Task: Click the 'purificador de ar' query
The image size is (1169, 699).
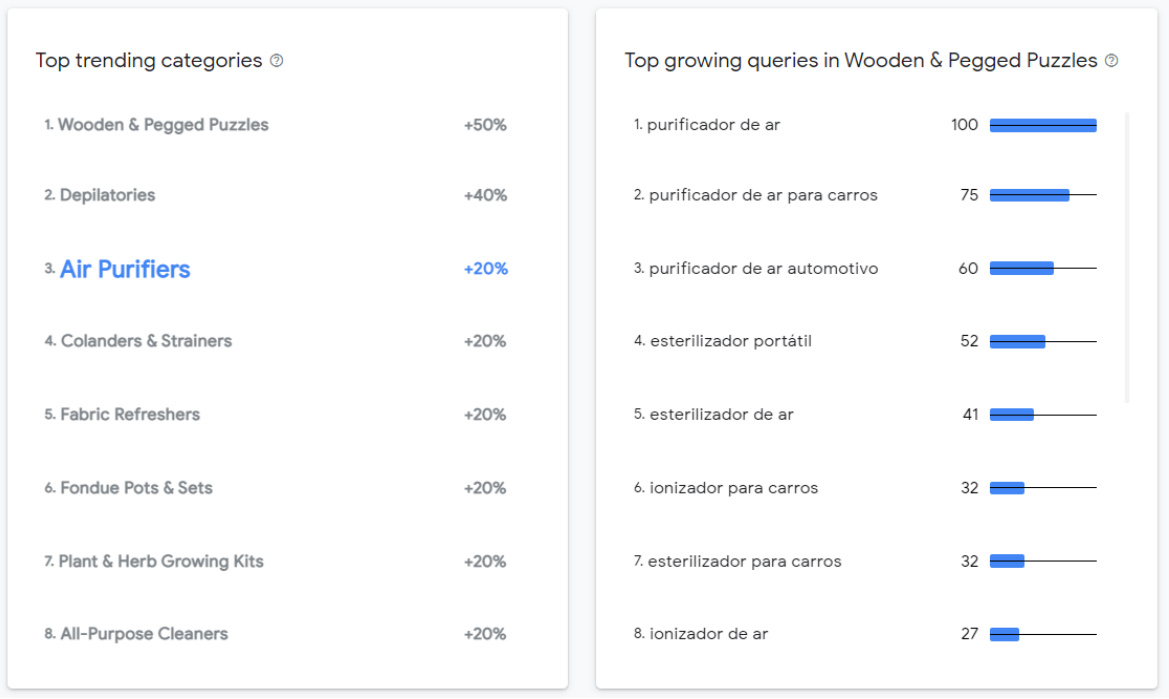Action: tap(713, 125)
